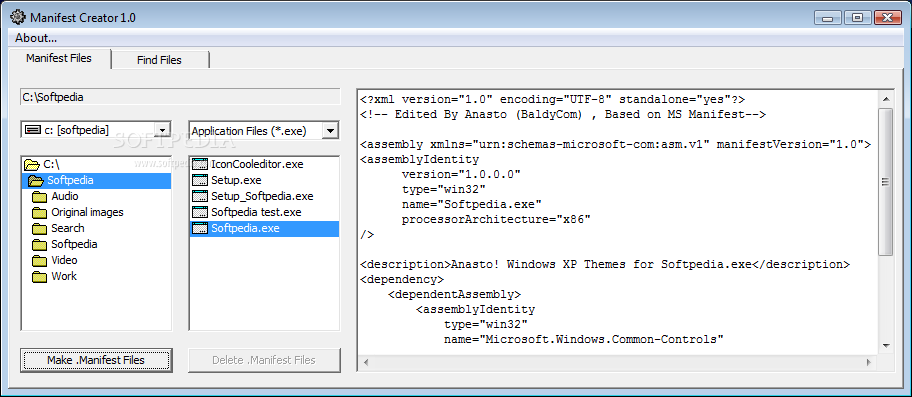Open the drive selection dropdown
The image size is (912, 397).
163,130
